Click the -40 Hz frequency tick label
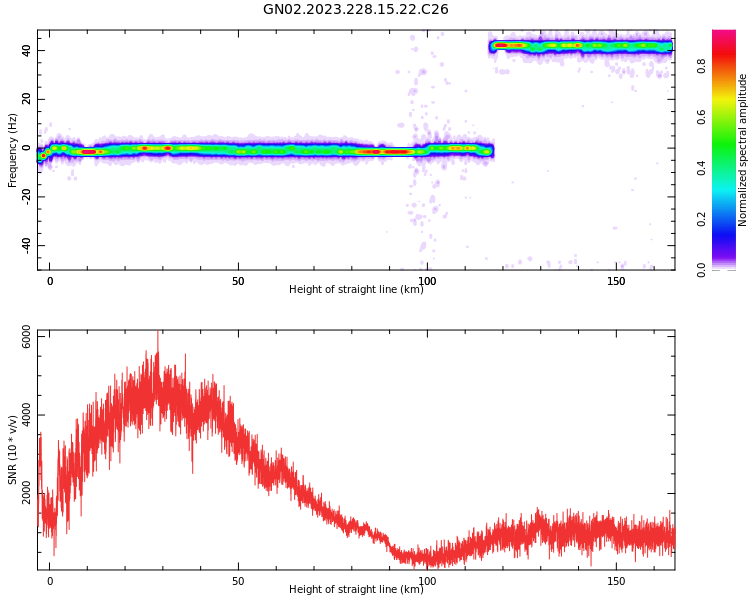 26,245
